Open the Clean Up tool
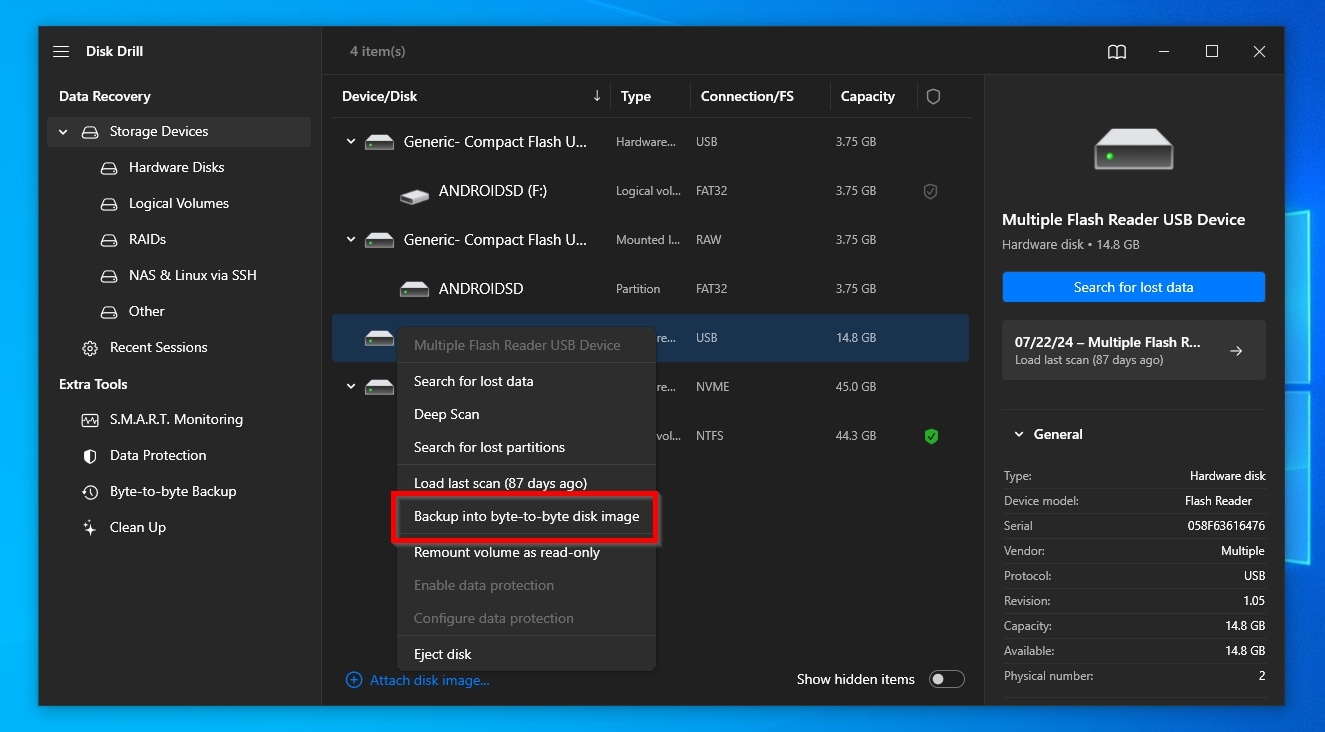Viewport: 1325px width, 732px height. coord(137,528)
